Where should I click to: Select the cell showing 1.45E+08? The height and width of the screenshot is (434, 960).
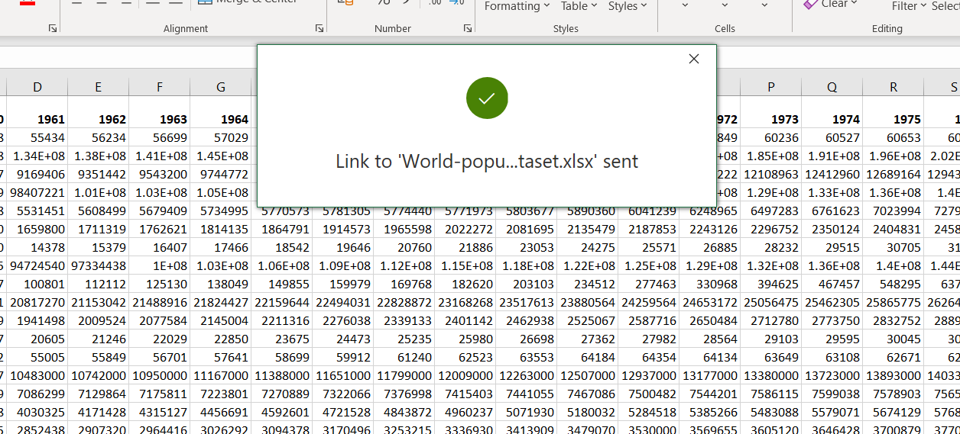pos(221,156)
